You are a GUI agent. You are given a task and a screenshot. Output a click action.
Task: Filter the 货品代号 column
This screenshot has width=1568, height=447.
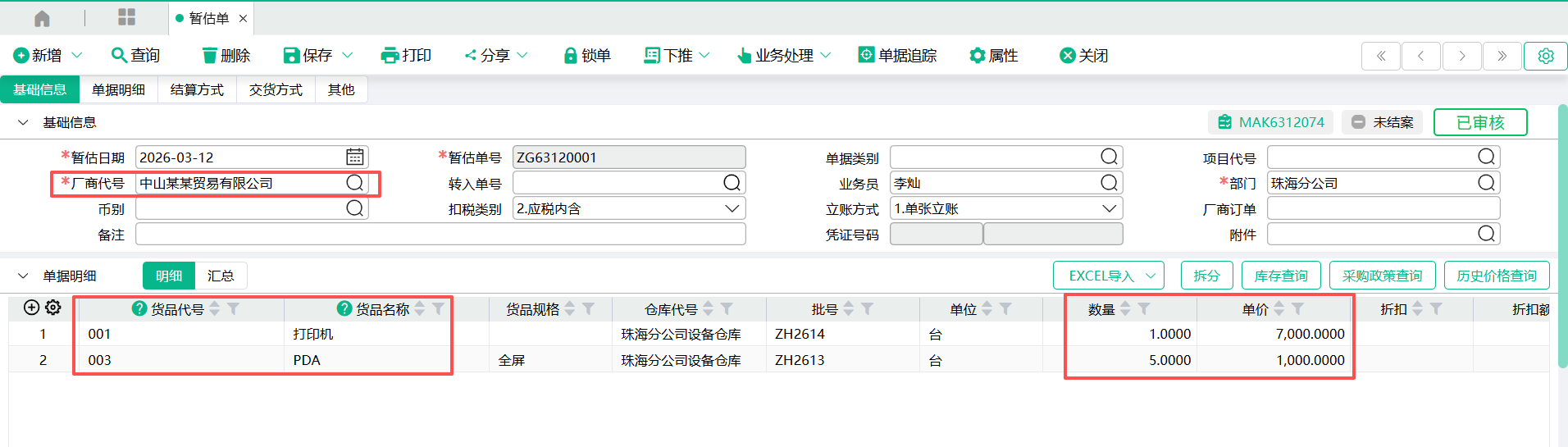234,308
